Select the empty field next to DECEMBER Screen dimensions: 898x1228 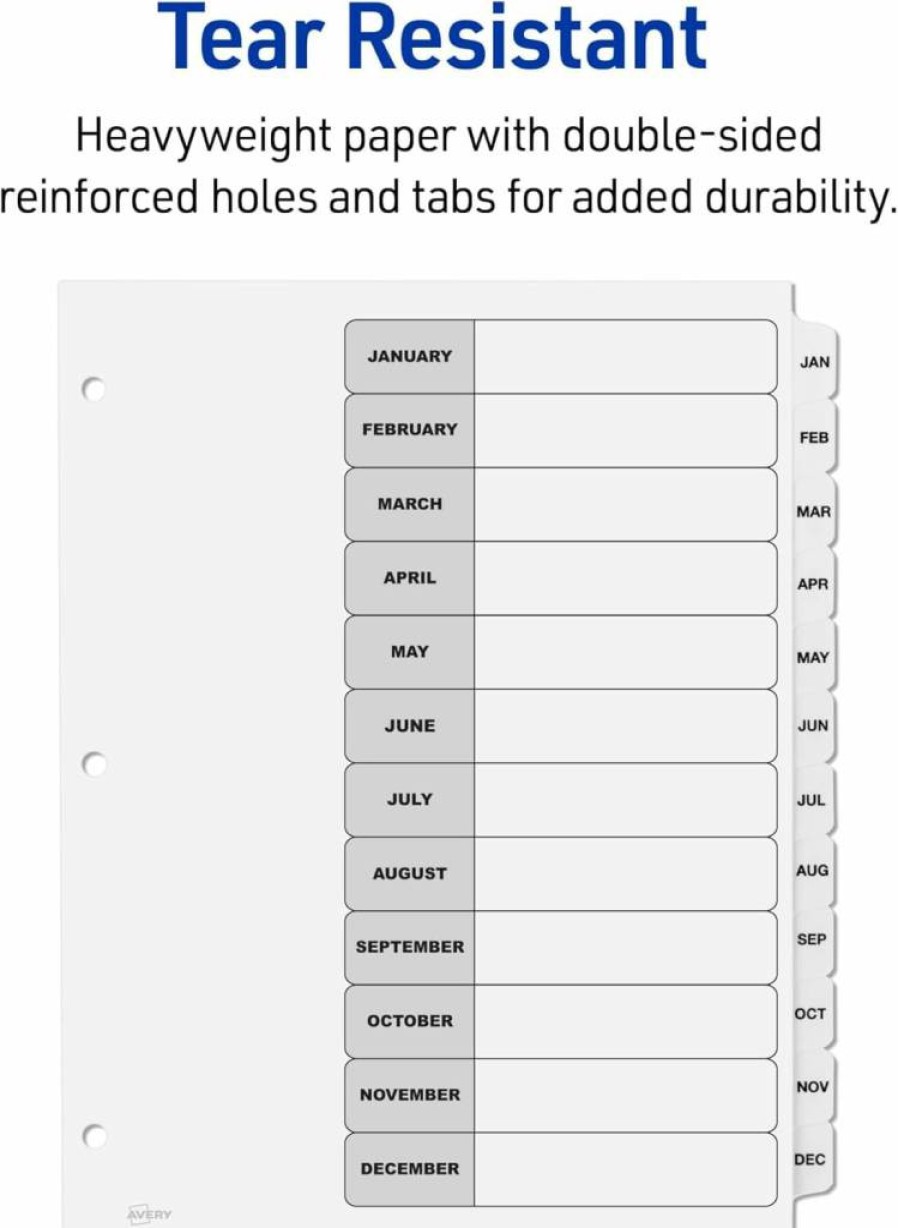626,1170
